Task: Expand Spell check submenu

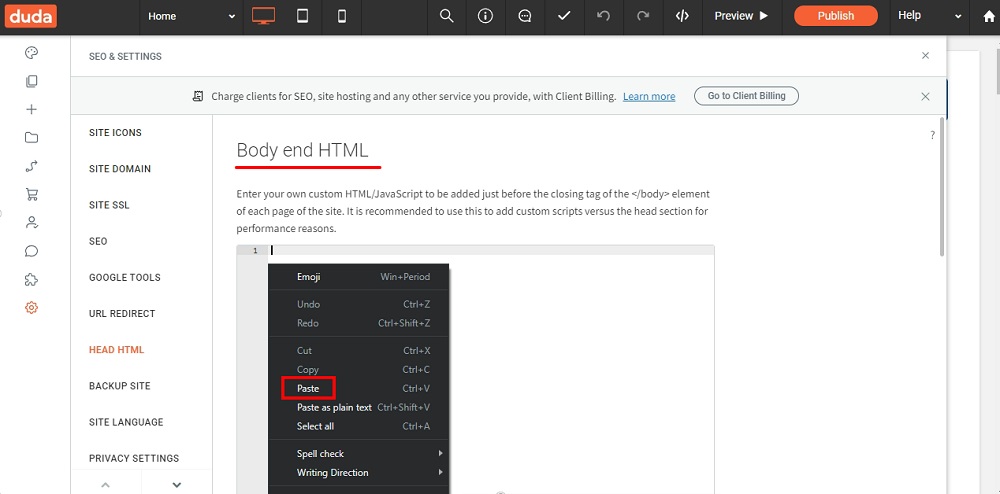Action: pos(358,454)
